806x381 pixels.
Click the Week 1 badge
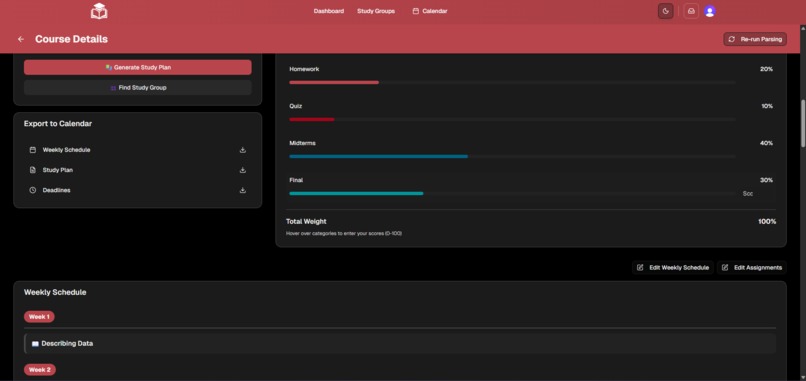(x=39, y=317)
